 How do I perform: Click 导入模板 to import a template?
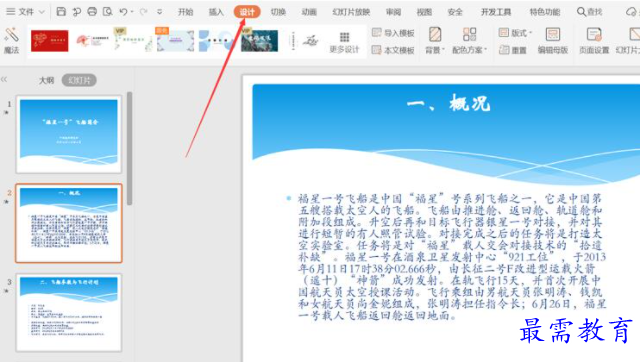[393, 33]
